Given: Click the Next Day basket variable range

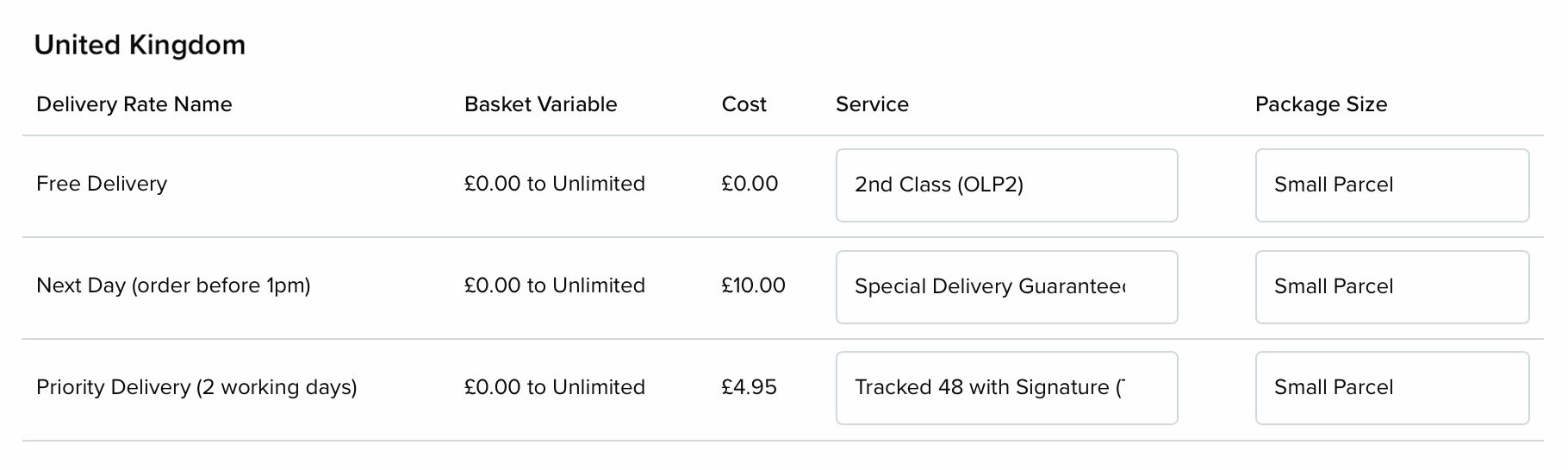Looking at the screenshot, I should click(x=554, y=285).
